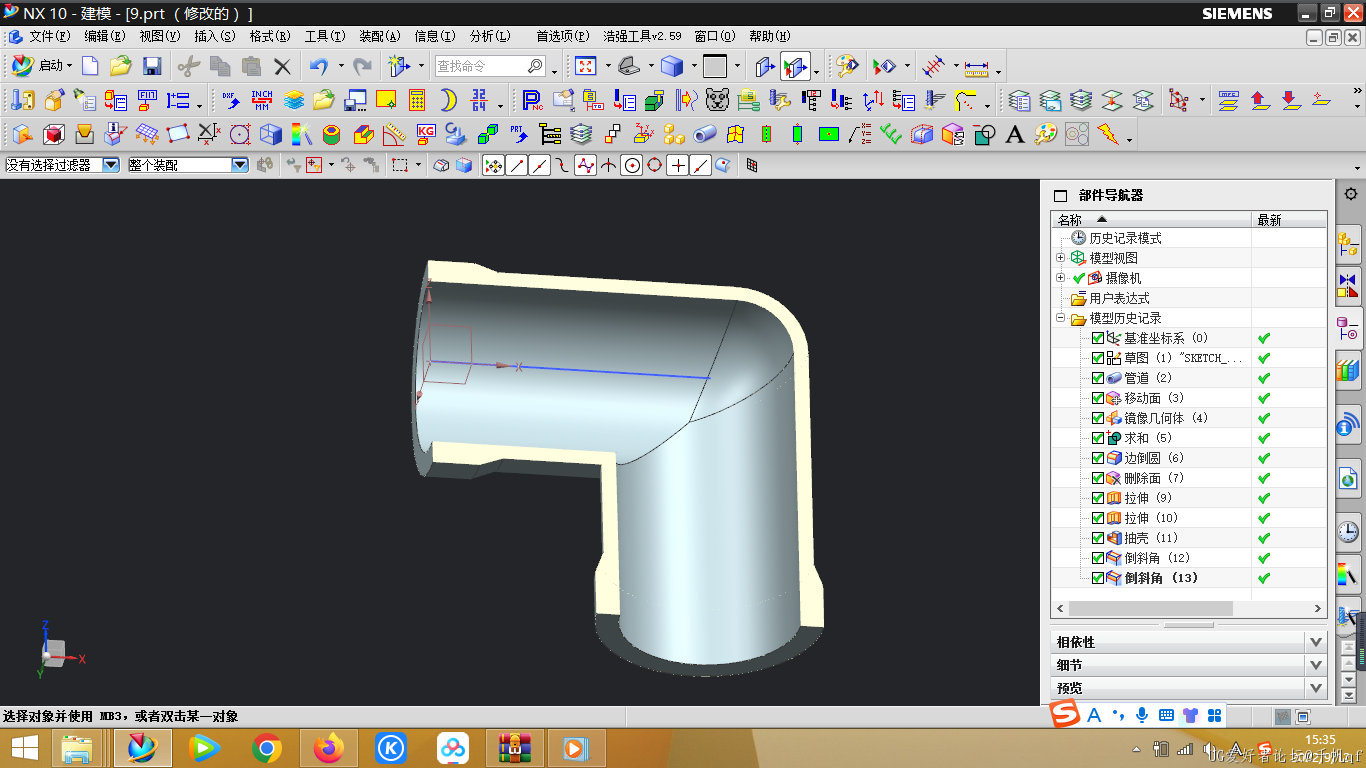
Task: Open the 浩强工具v2.59 menu
Action: [642, 36]
